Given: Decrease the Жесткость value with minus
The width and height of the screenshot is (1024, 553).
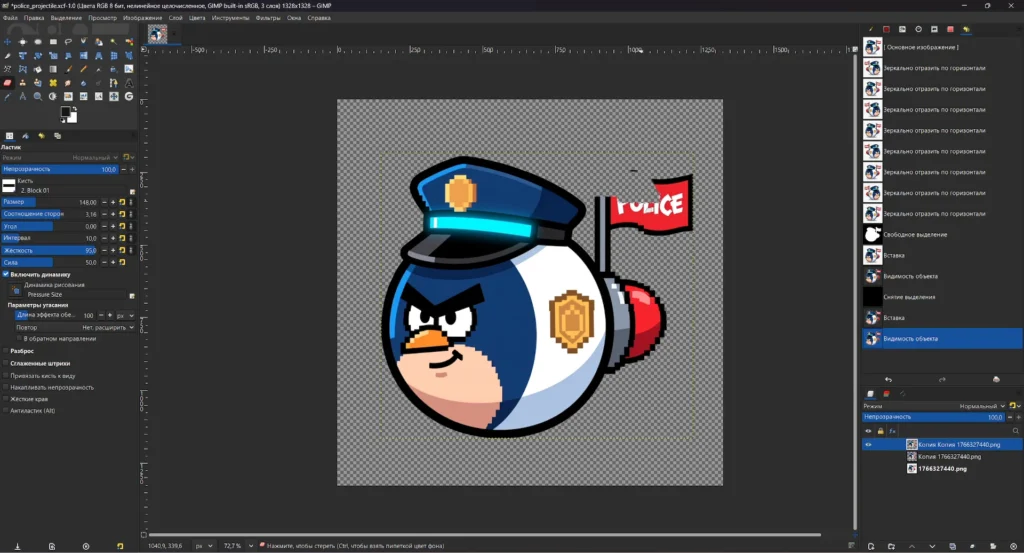Looking at the screenshot, I should pyautogui.click(x=104, y=250).
